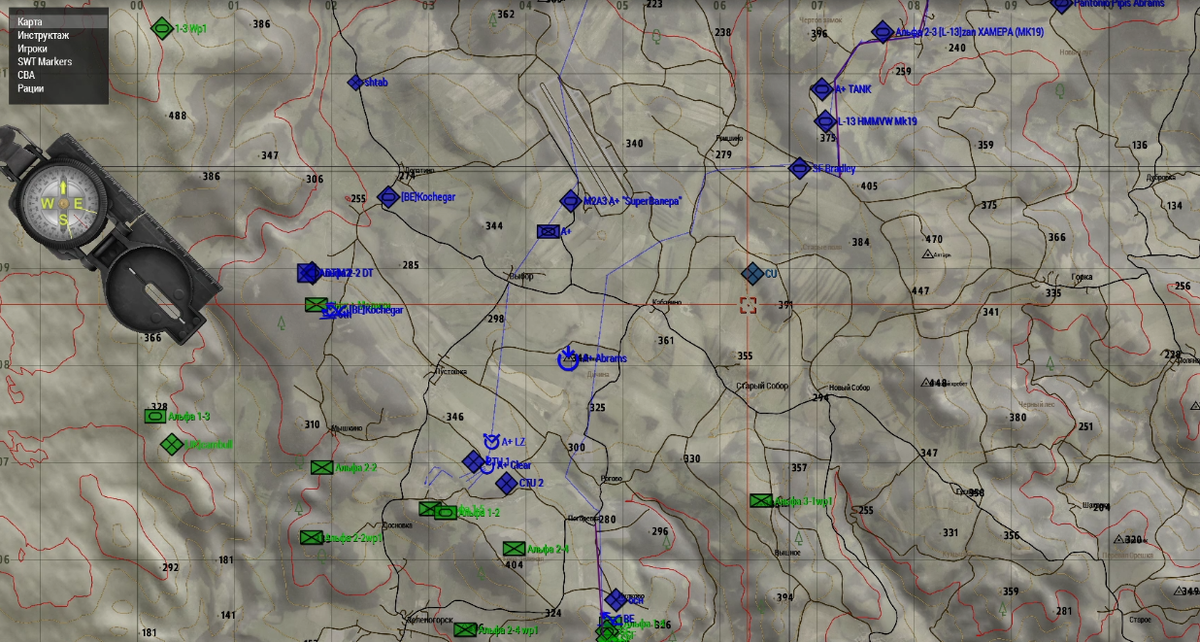Image resolution: width=1200 pixels, height=642 pixels.
Task: Open the SWT Markers entry
Action: (x=44, y=61)
